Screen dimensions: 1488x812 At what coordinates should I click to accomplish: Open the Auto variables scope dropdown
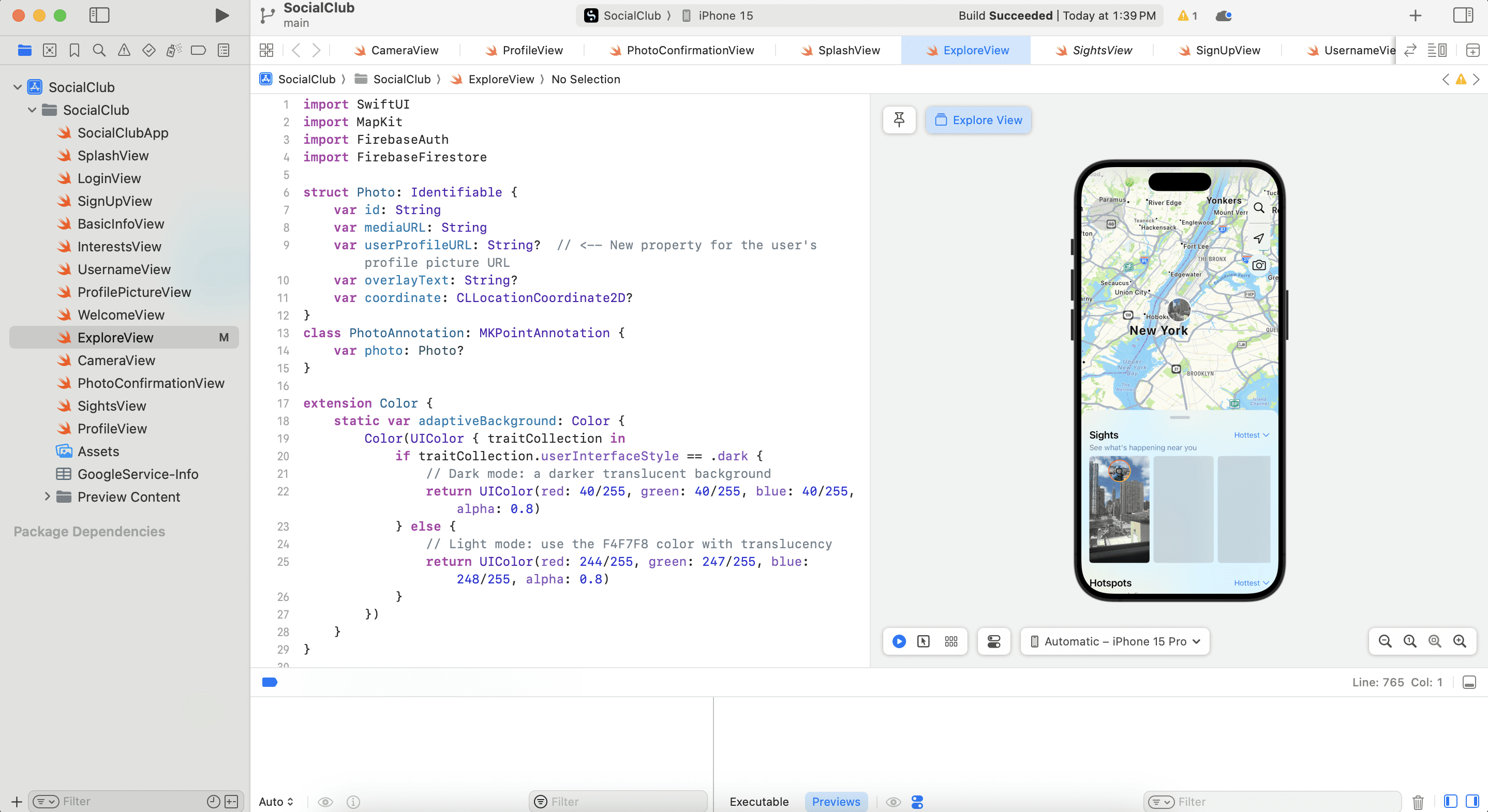(276, 801)
